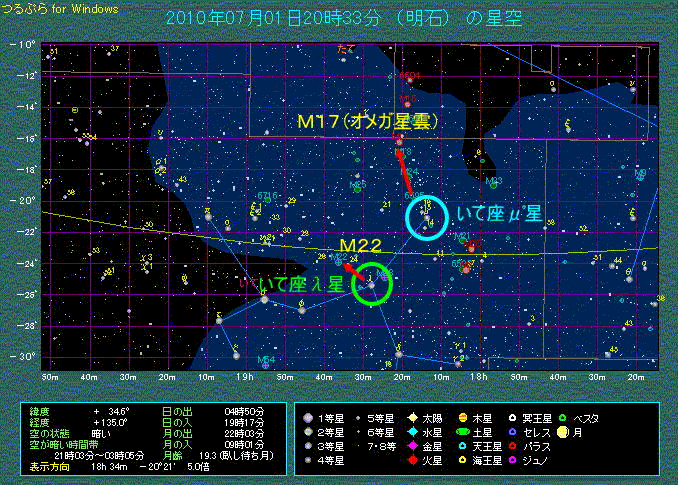Select the Ceres (セレス) legend icon
This screenshot has height=485, width=678.
tap(512, 432)
